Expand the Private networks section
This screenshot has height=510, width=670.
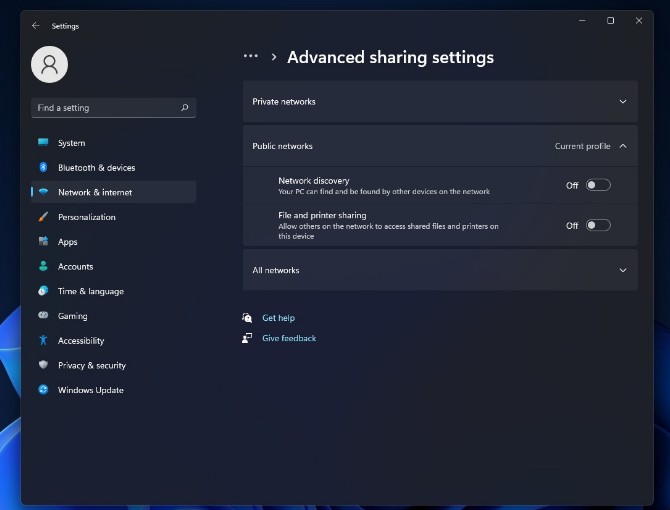(x=440, y=102)
